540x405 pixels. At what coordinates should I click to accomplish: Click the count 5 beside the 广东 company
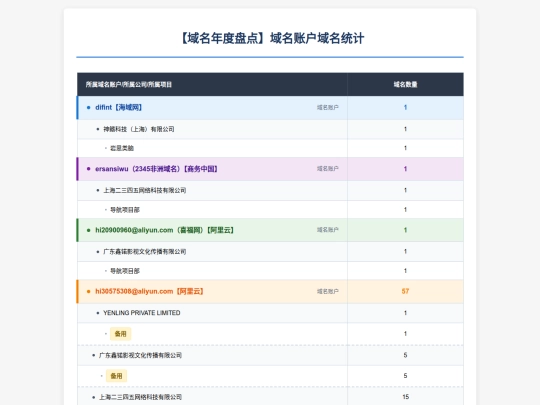[x=405, y=355]
